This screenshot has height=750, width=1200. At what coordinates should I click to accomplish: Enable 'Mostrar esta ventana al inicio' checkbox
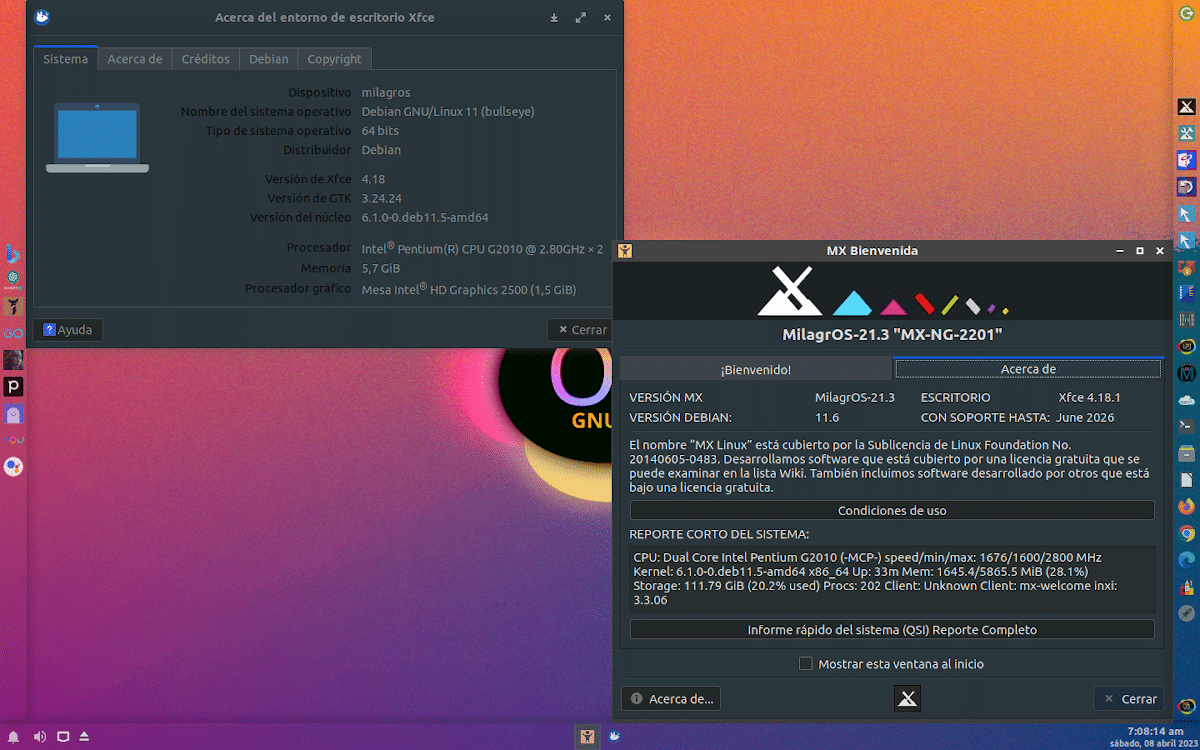[806, 663]
